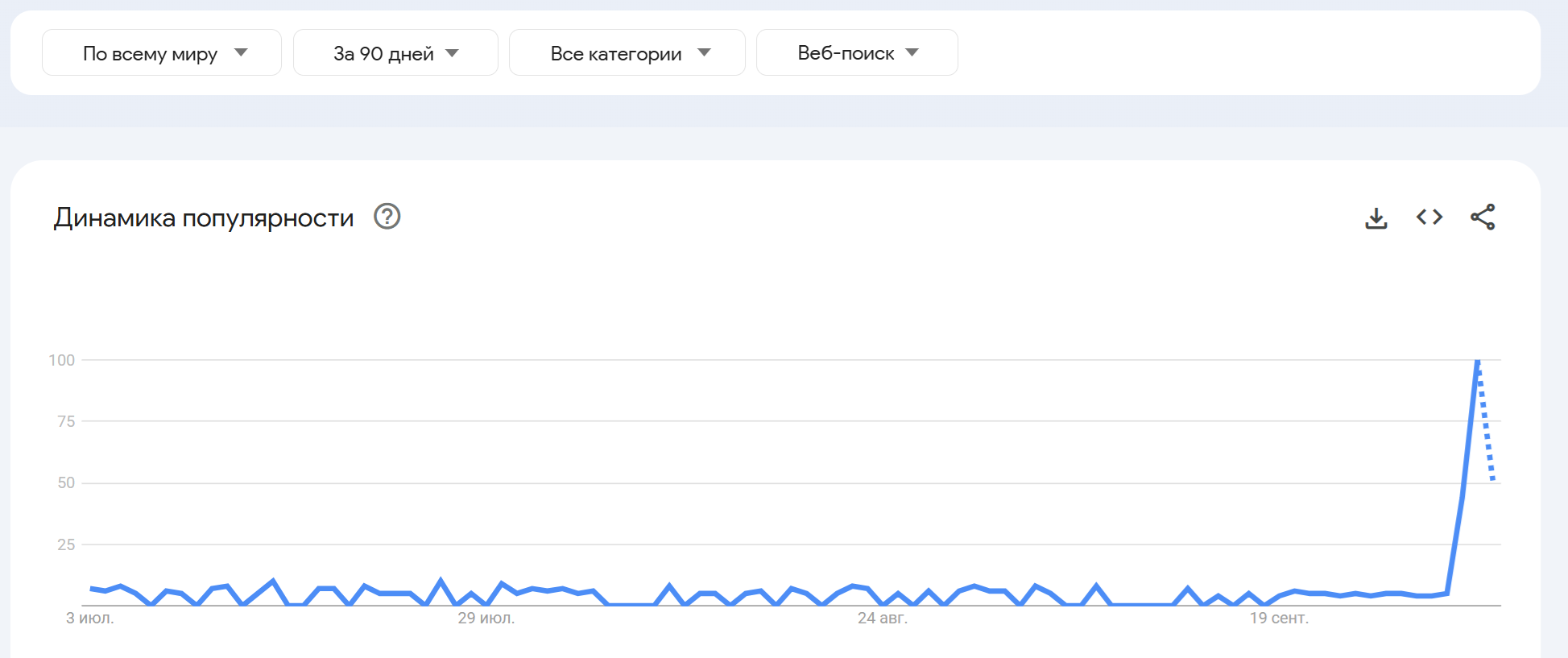This screenshot has width=1568, height=658.
Task: Click the "3 июл." date label
Action: click(90, 619)
